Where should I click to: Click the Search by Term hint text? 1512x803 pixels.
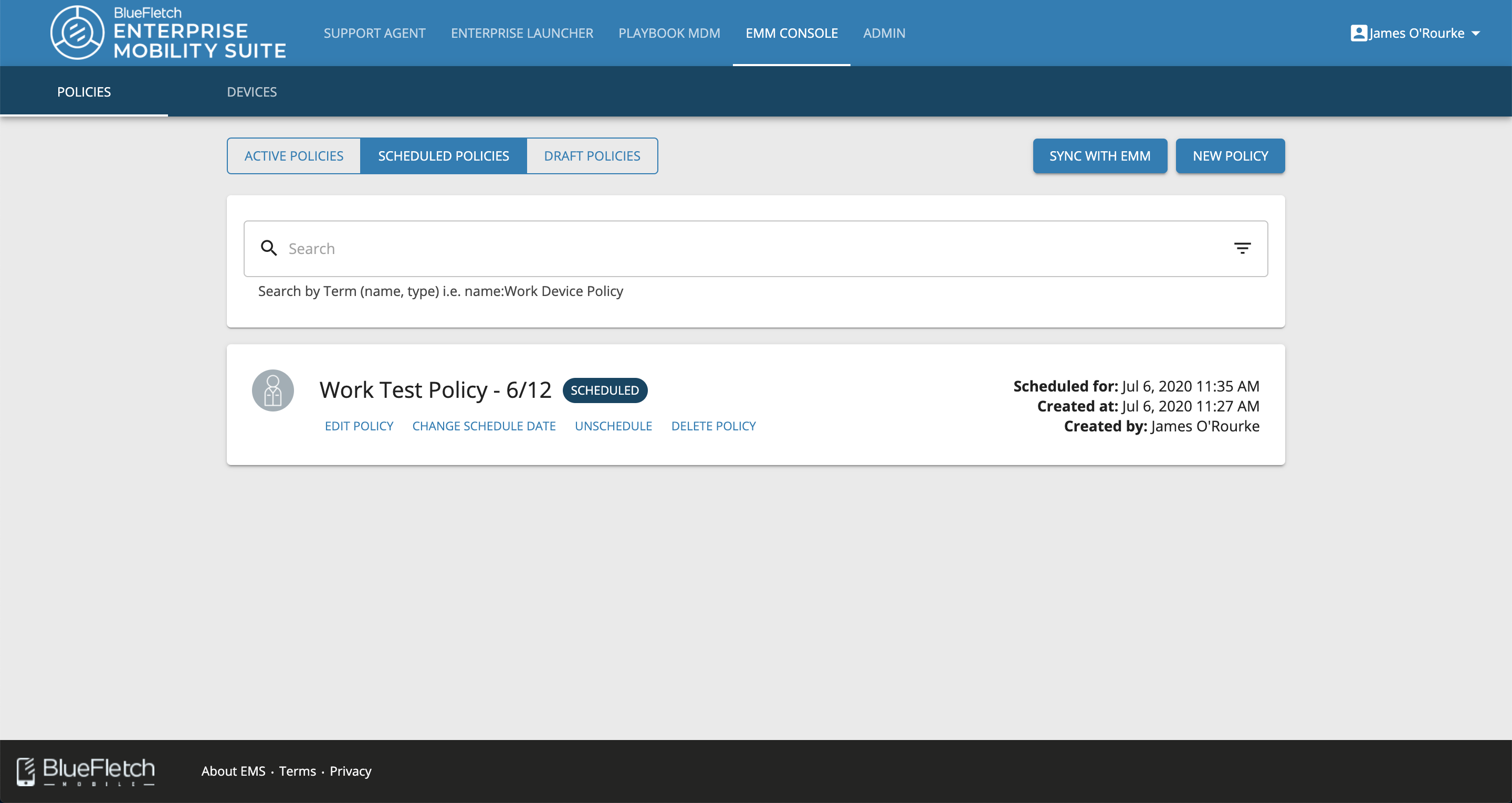click(x=440, y=291)
